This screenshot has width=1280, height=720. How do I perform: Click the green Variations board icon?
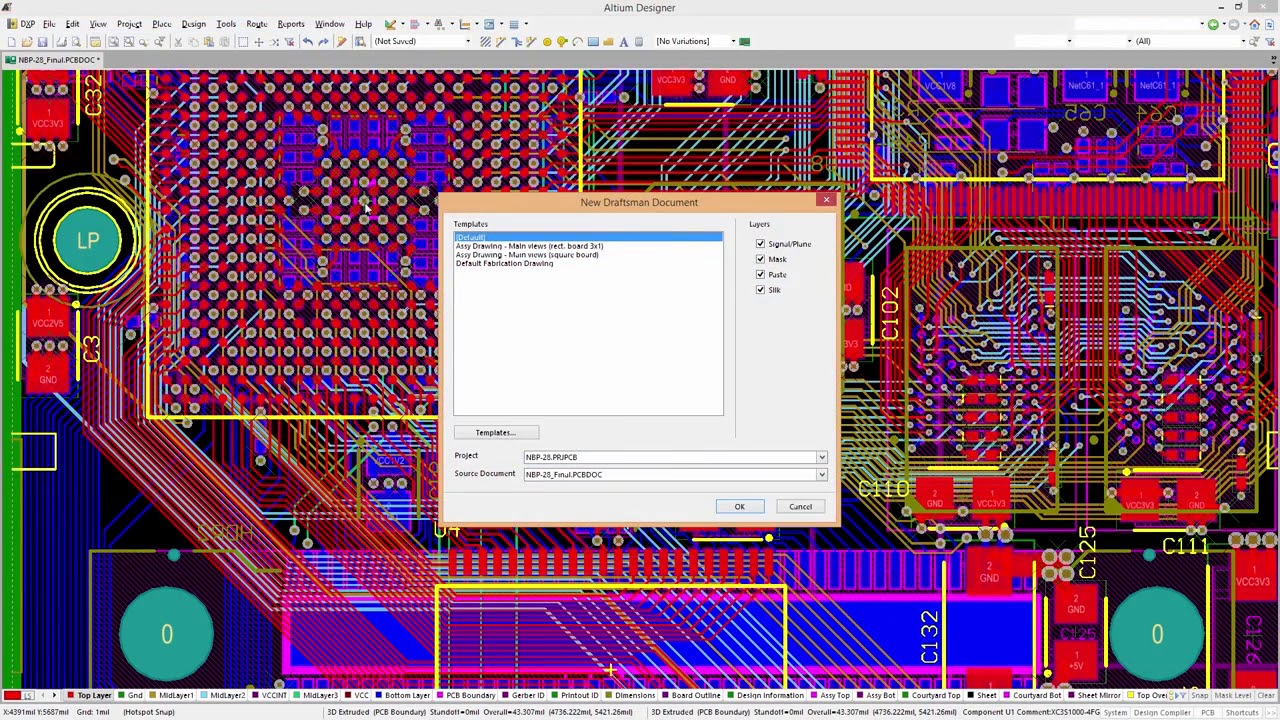pyautogui.click(x=744, y=41)
